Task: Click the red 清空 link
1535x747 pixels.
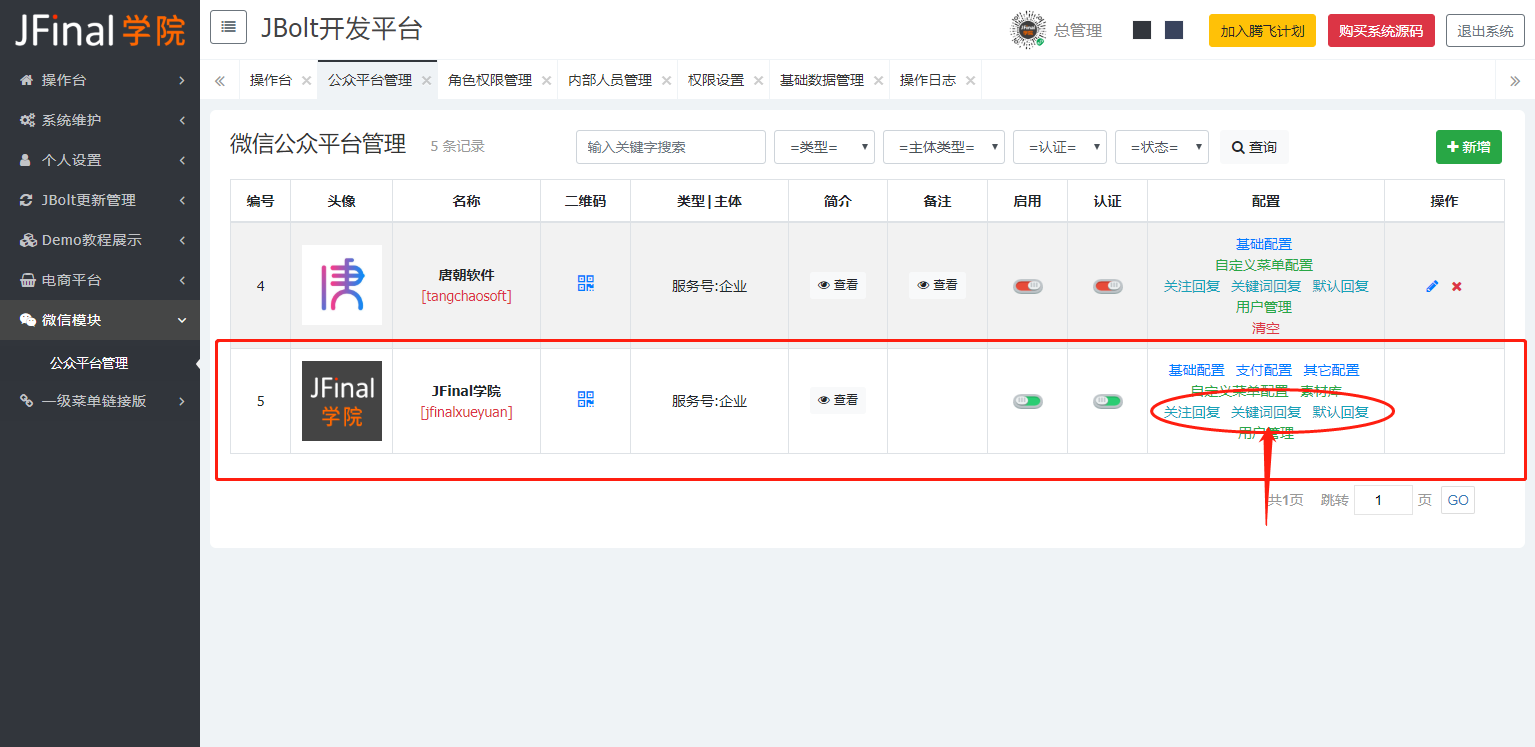Action: click(x=1266, y=328)
